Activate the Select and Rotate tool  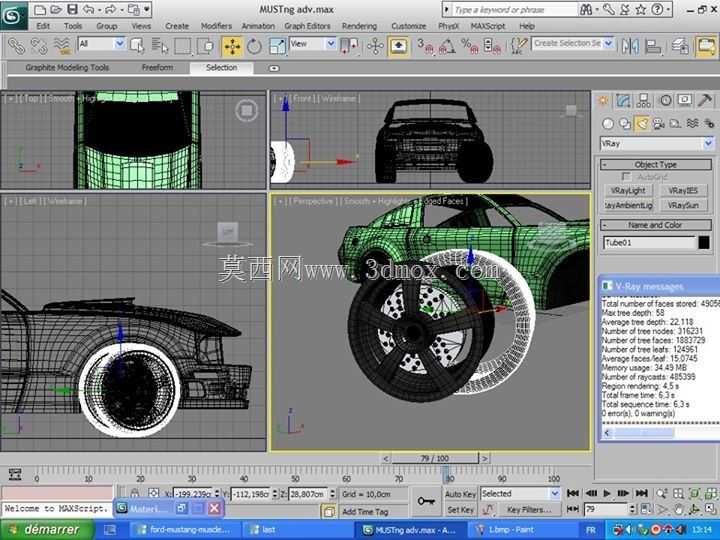coord(254,46)
